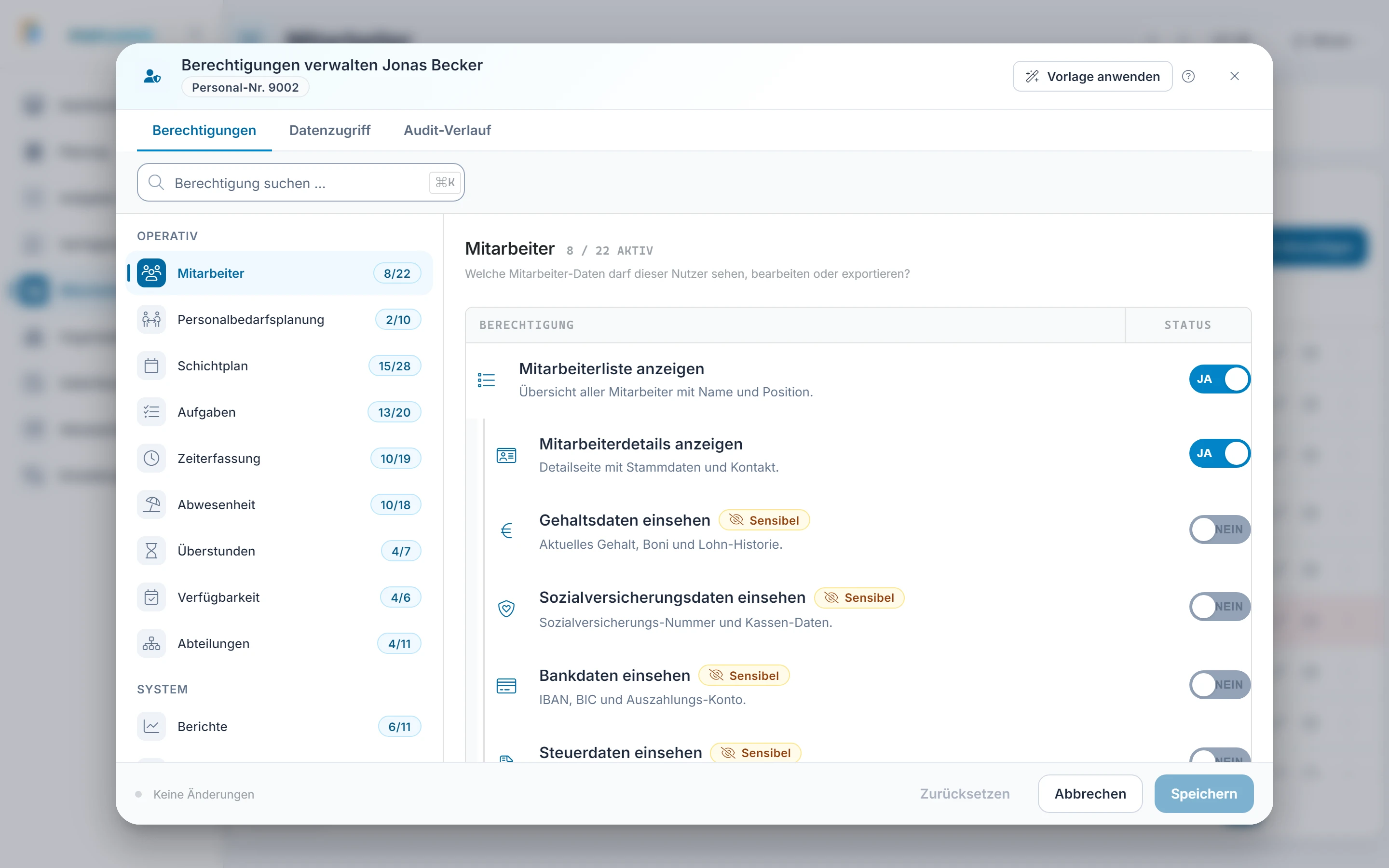Click the Abbrechen button
1389x868 pixels.
point(1090,794)
